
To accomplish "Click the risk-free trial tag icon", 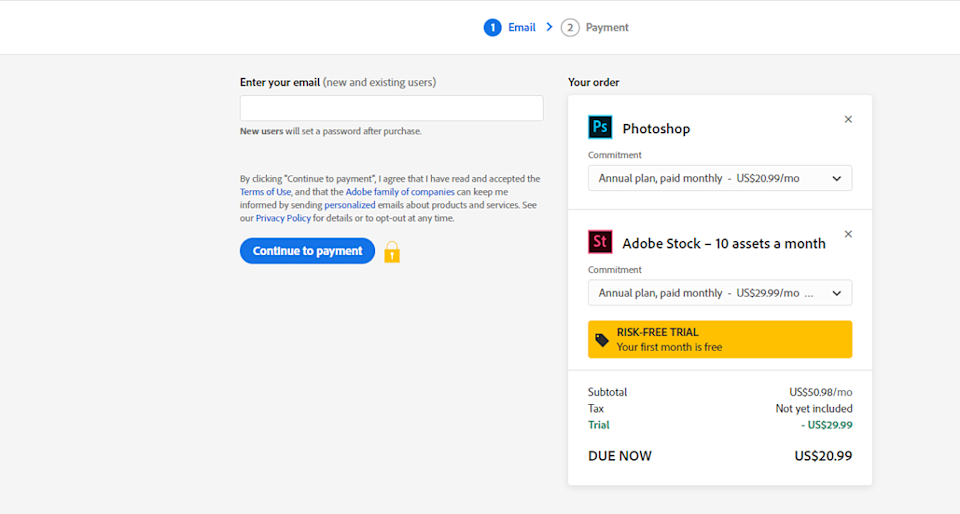I will pos(602,340).
